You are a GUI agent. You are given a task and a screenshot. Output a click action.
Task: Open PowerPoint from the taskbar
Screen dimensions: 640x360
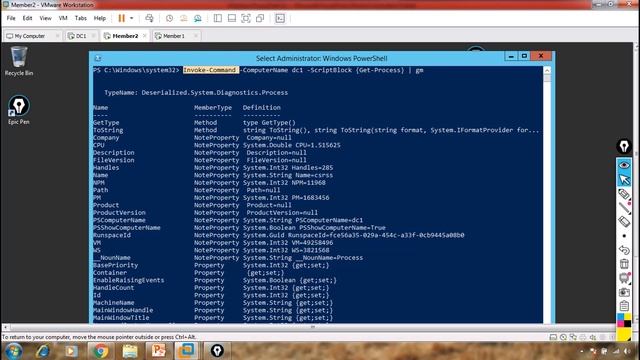tap(159, 351)
